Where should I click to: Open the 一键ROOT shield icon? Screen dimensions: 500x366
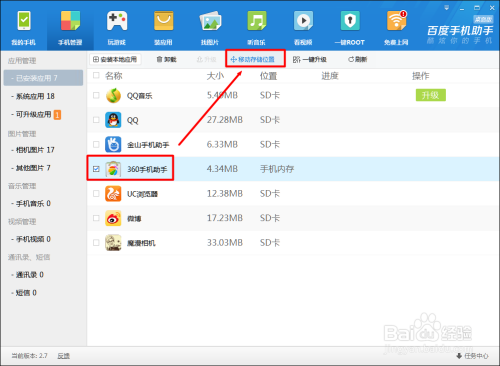[350, 21]
